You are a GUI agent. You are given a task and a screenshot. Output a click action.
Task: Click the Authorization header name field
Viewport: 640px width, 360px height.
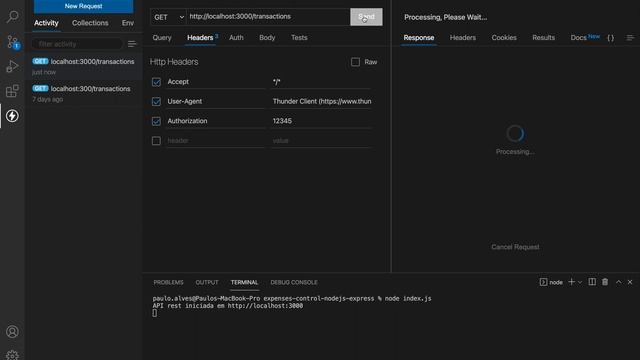pos(216,121)
